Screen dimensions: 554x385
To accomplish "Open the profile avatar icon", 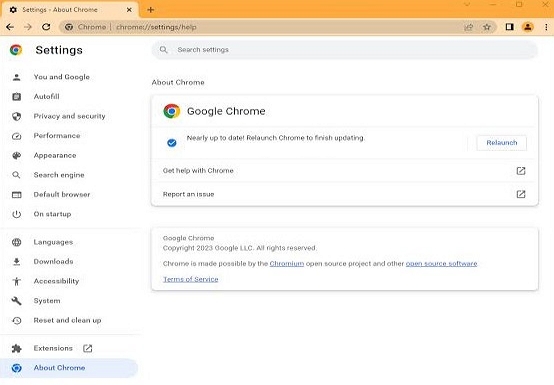I will (x=528, y=27).
